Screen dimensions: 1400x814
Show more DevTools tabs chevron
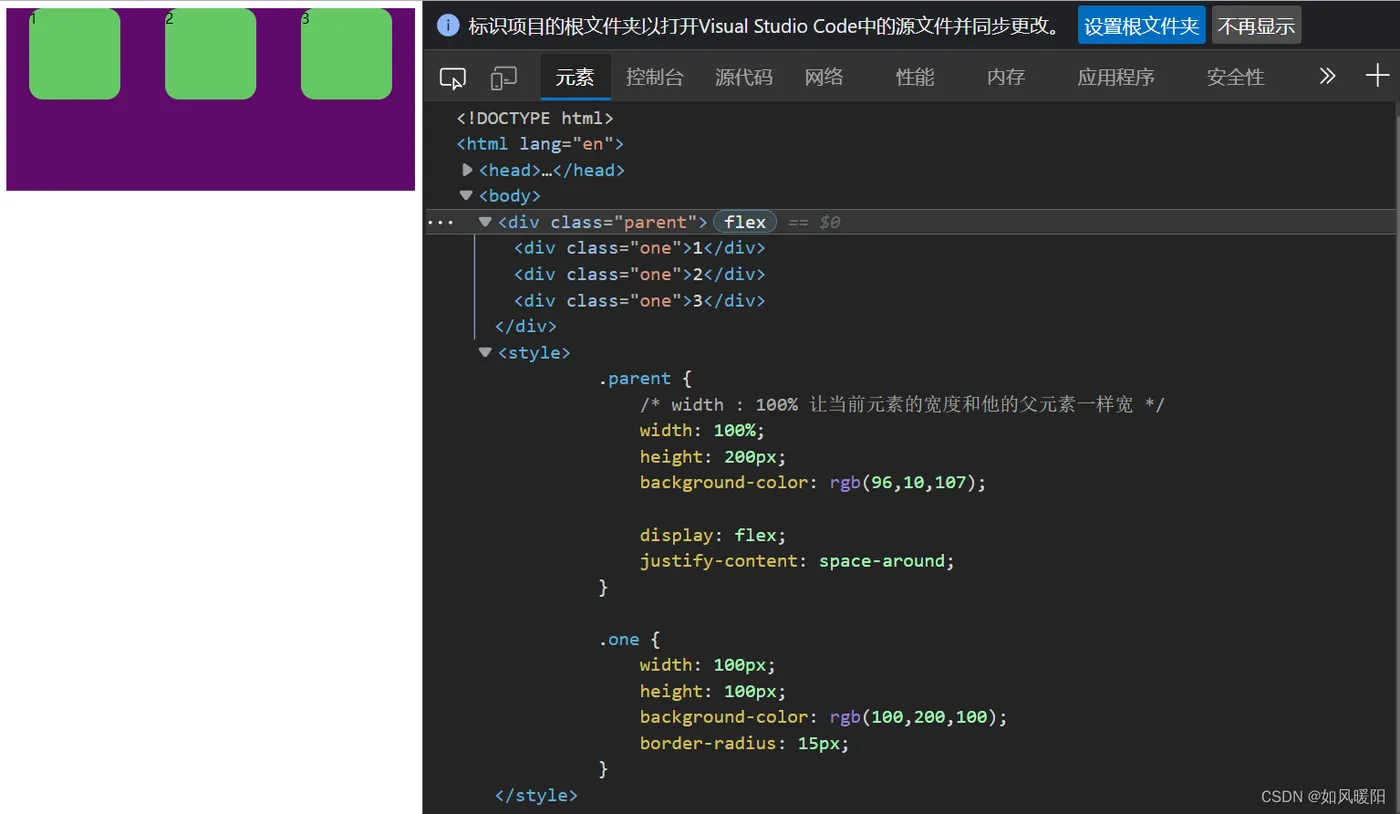(1327, 76)
